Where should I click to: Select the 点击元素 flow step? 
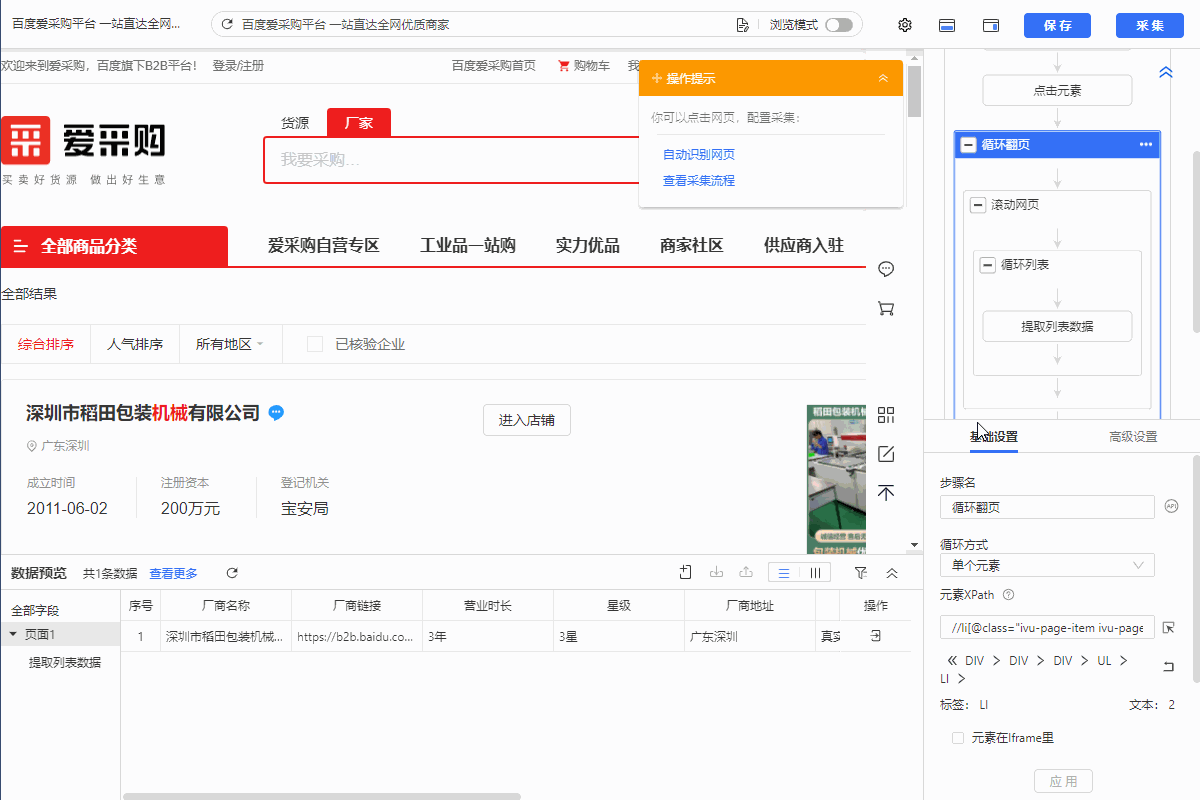[1057, 90]
